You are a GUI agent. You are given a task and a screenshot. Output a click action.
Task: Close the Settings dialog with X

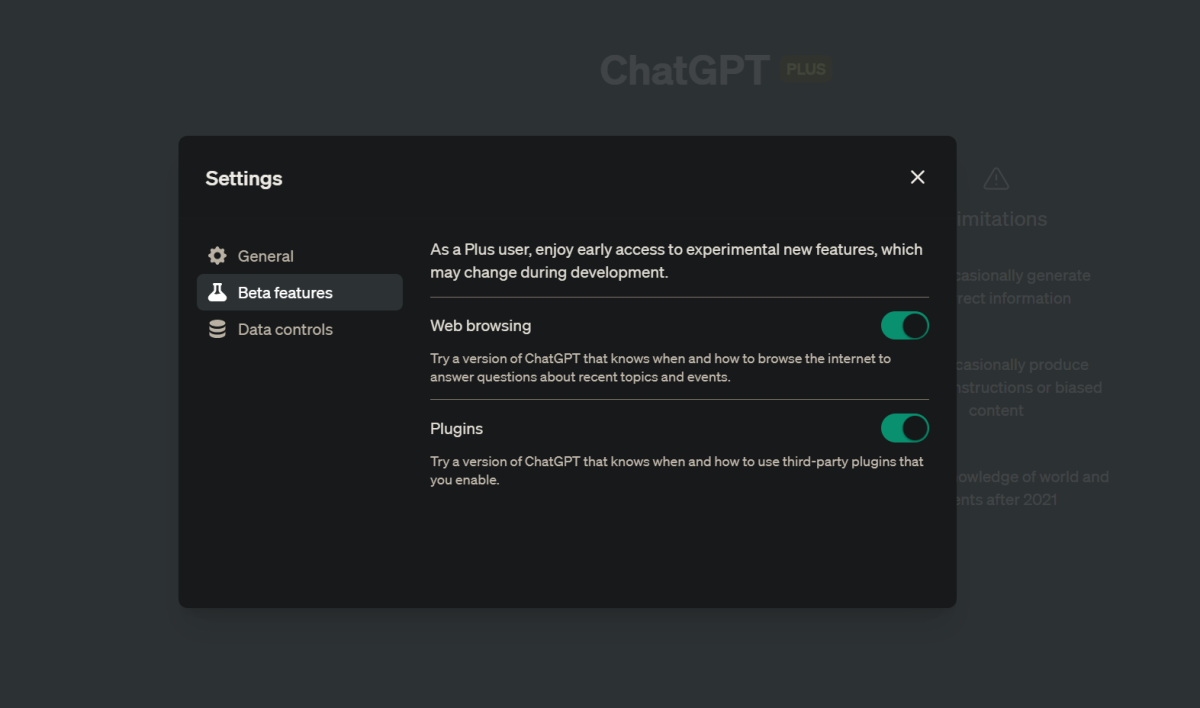point(917,177)
